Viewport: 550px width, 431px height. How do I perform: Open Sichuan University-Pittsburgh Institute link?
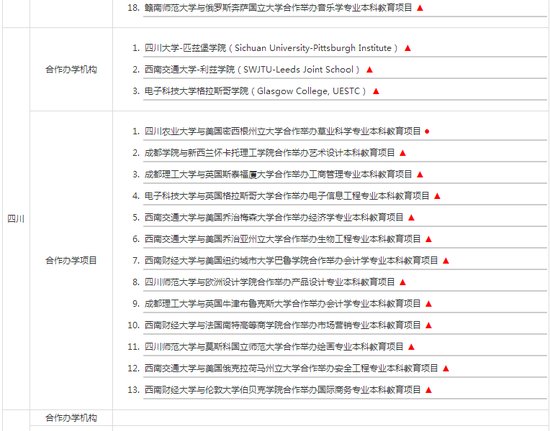271,48
